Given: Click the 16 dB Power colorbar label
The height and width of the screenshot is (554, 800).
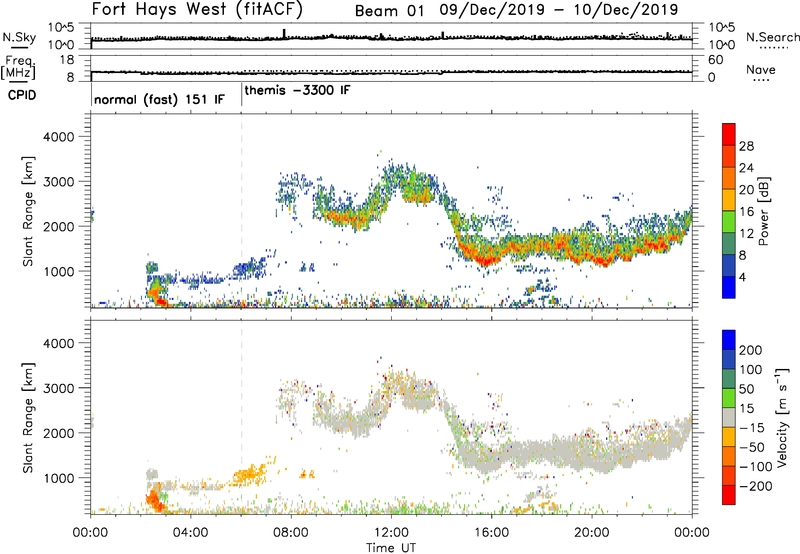Looking at the screenshot, I should point(746,212).
